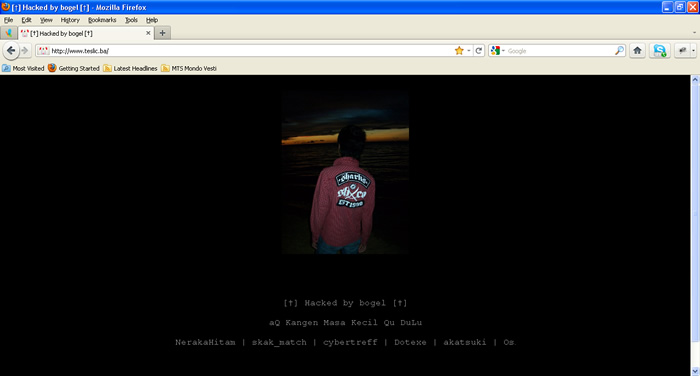The height and width of the screenshot is (376, 700).
Task: Click the vertical scrollbar down arrow
Action: (695, 371)
